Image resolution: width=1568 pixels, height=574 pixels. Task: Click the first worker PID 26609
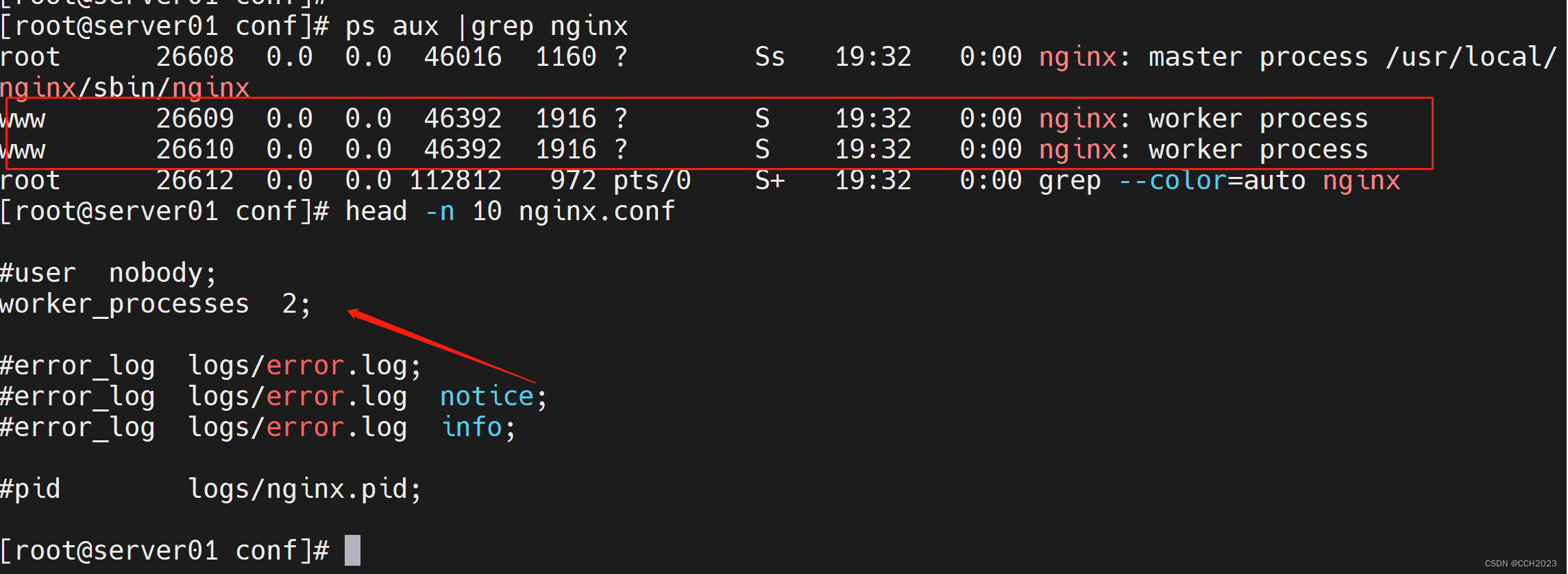195,119
